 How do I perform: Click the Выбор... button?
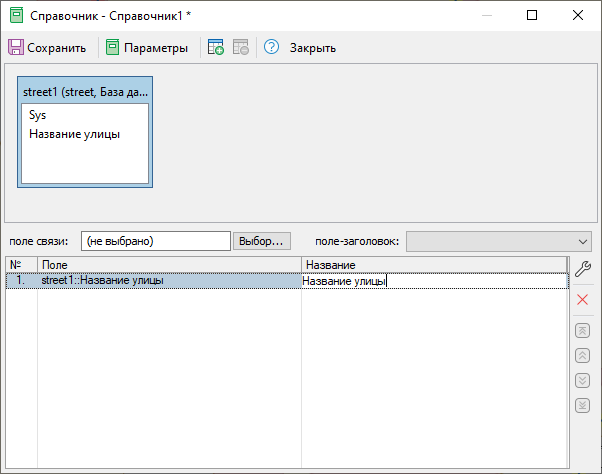[x=262, y=241]
